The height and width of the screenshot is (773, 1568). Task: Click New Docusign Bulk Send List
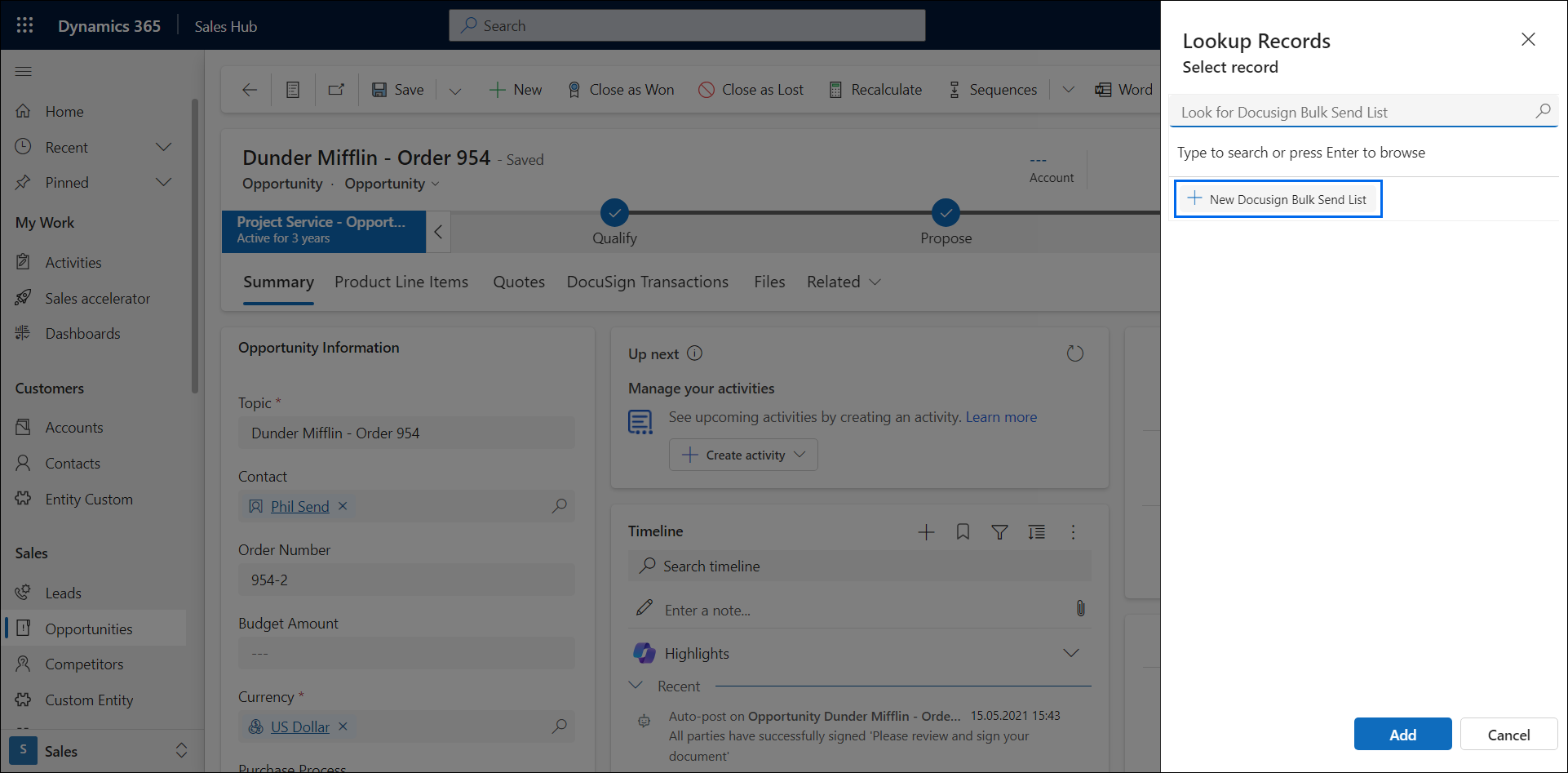coord(1278,199)
